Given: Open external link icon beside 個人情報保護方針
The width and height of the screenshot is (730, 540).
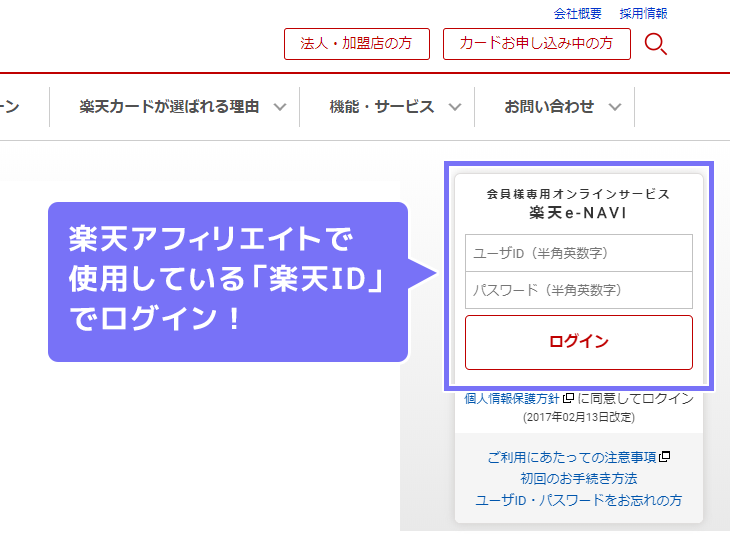Looking at the screenshot, I should [x=568, y=398].
